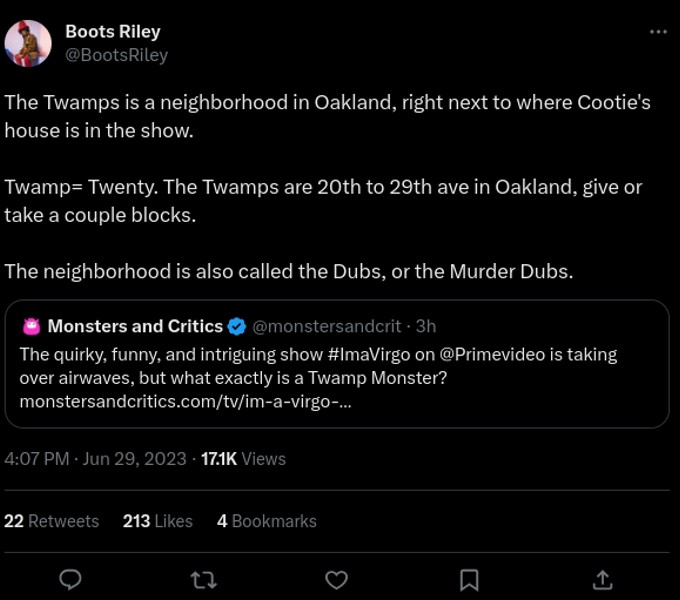
Task: Open Boots Riley's profile picture
Action: [28, 43]
